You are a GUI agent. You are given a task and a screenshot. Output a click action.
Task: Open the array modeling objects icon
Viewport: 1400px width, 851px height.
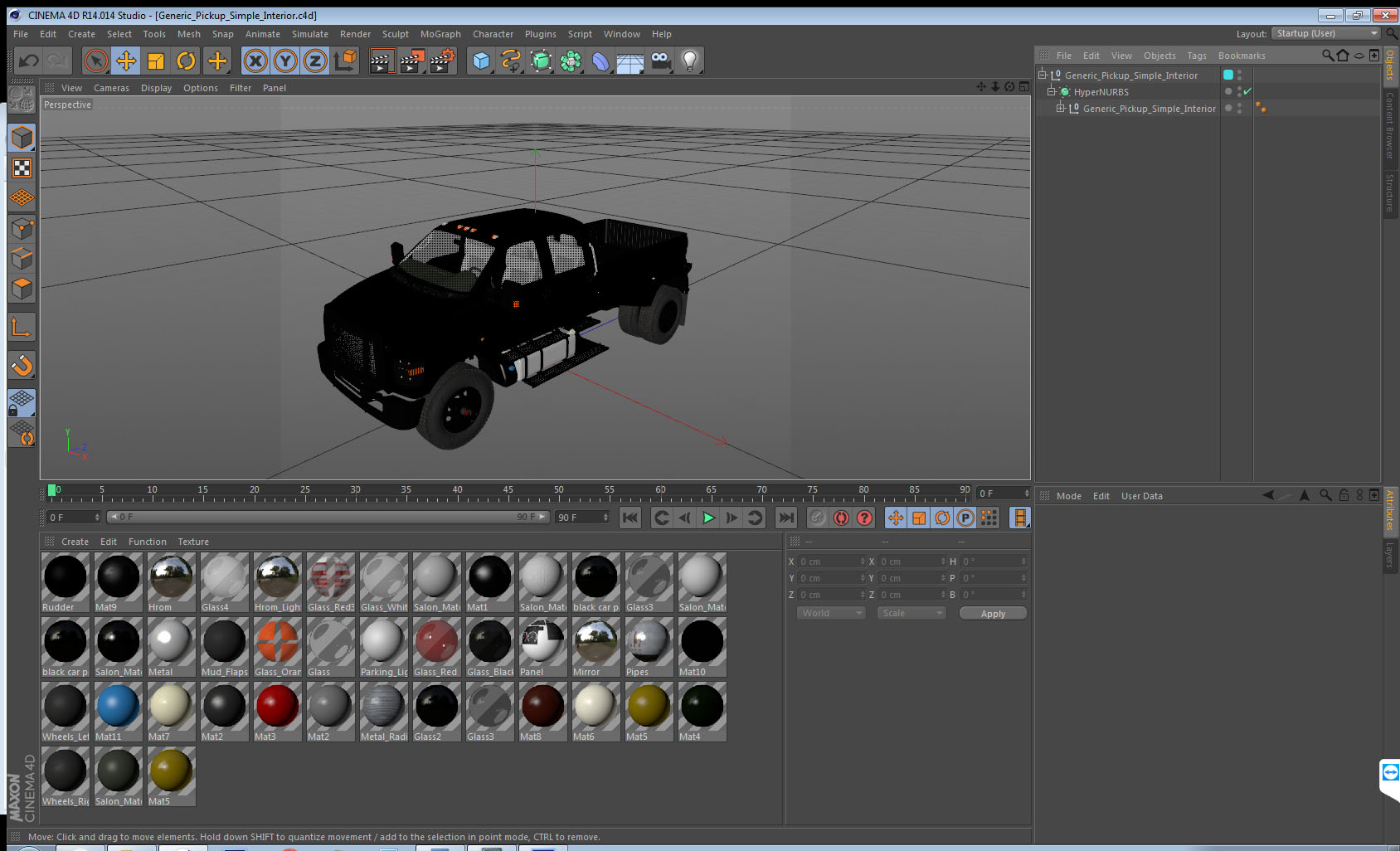[x=571, y=61]
